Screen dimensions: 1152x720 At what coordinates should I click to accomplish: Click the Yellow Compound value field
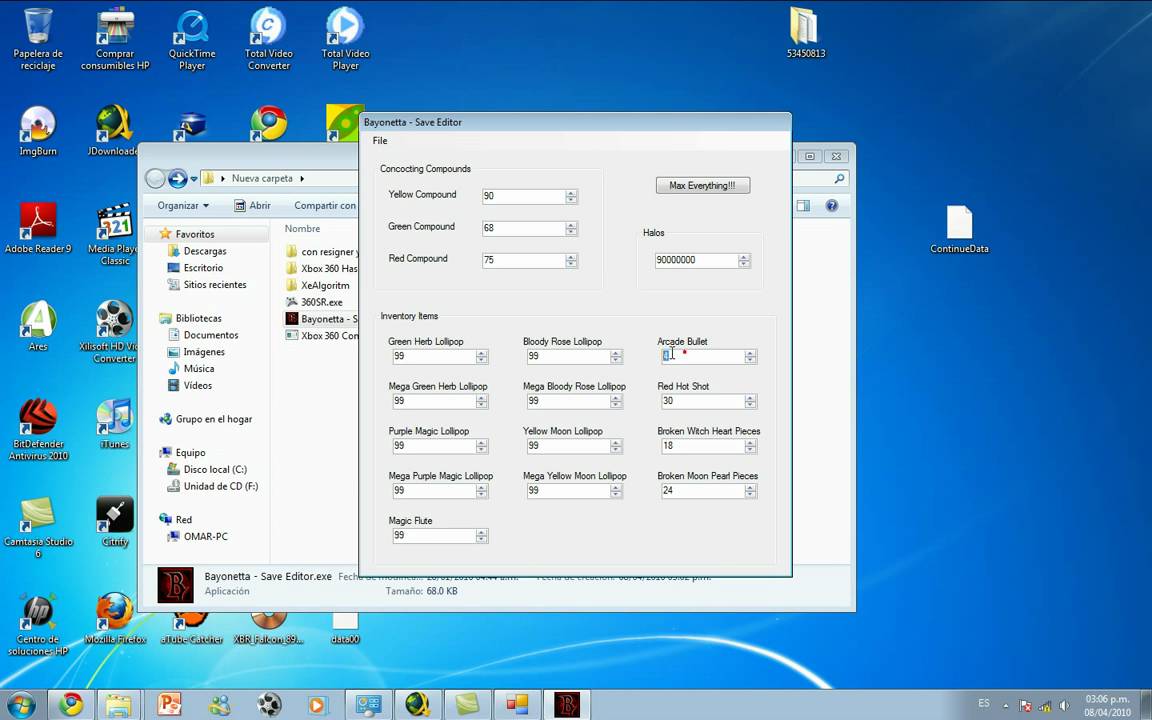coord(524,196)
